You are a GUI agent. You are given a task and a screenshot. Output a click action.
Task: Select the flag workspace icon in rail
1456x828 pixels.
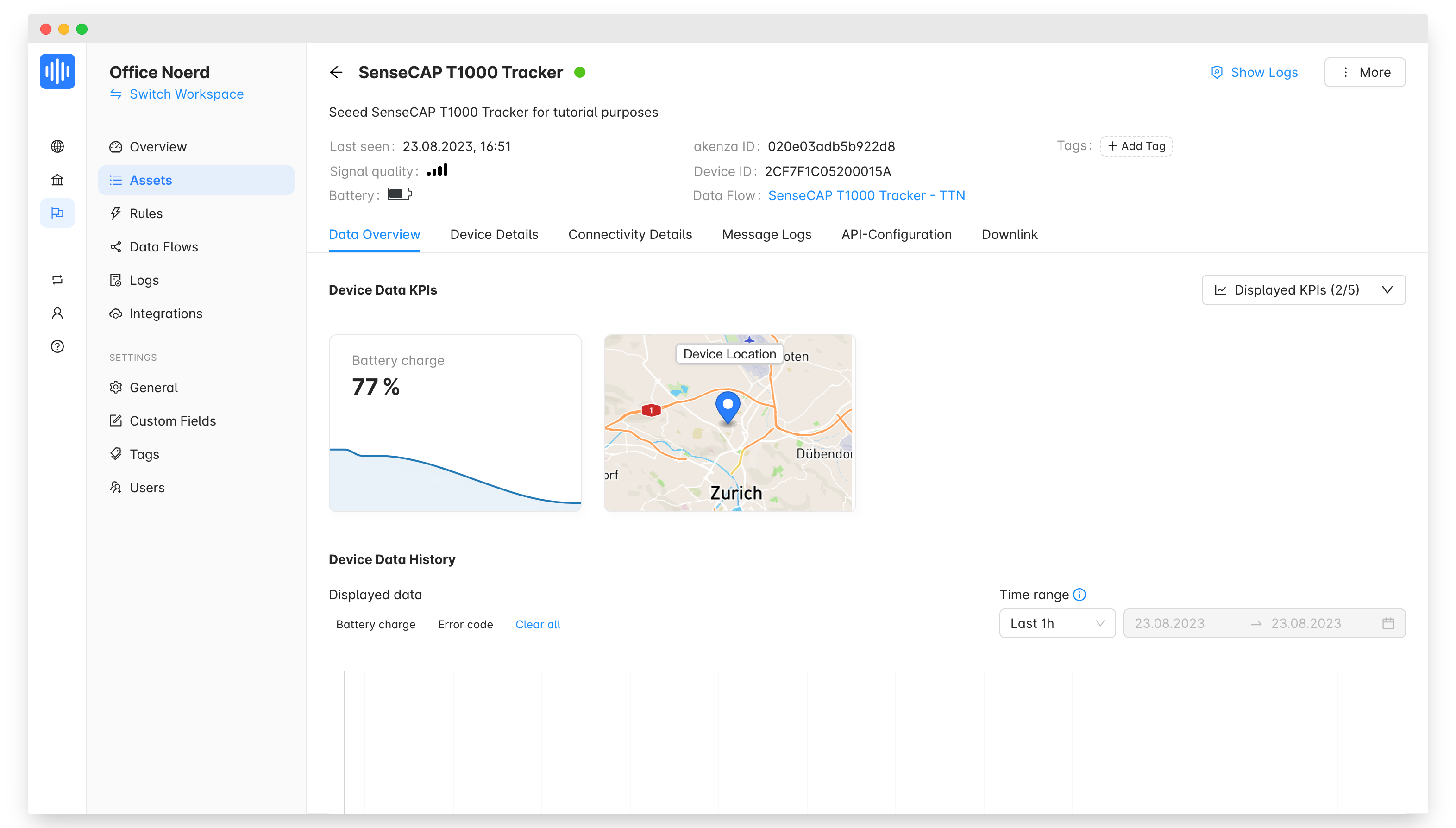point(57,213)
